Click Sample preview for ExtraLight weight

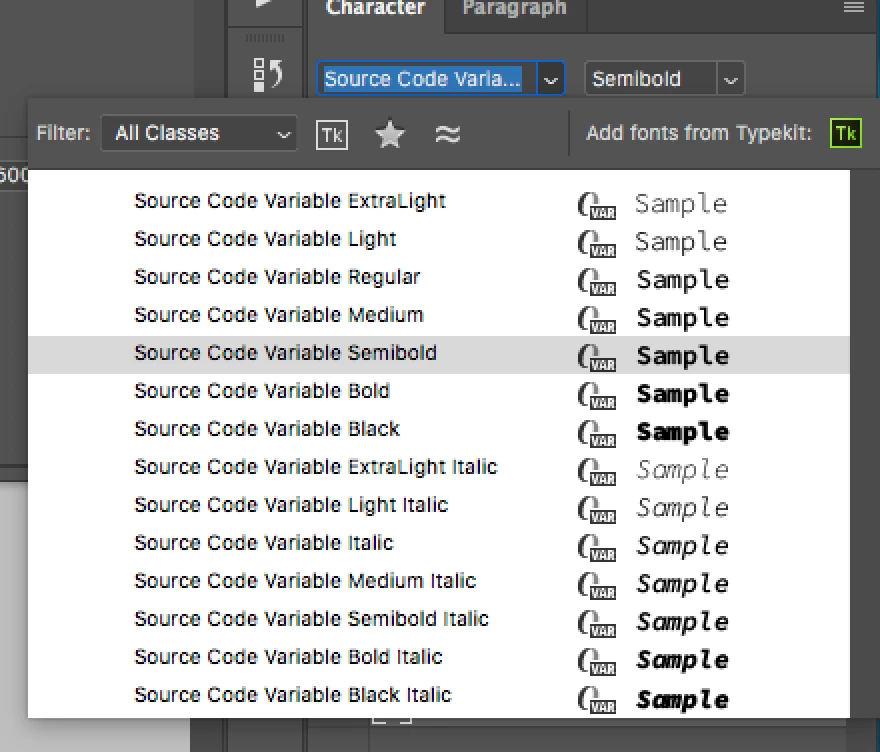pyautogui.click(x=681, y=204)
